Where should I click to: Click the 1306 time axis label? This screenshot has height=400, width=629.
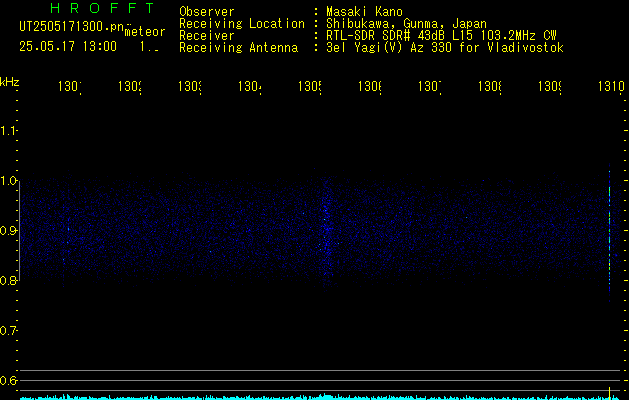click(370, 87)
